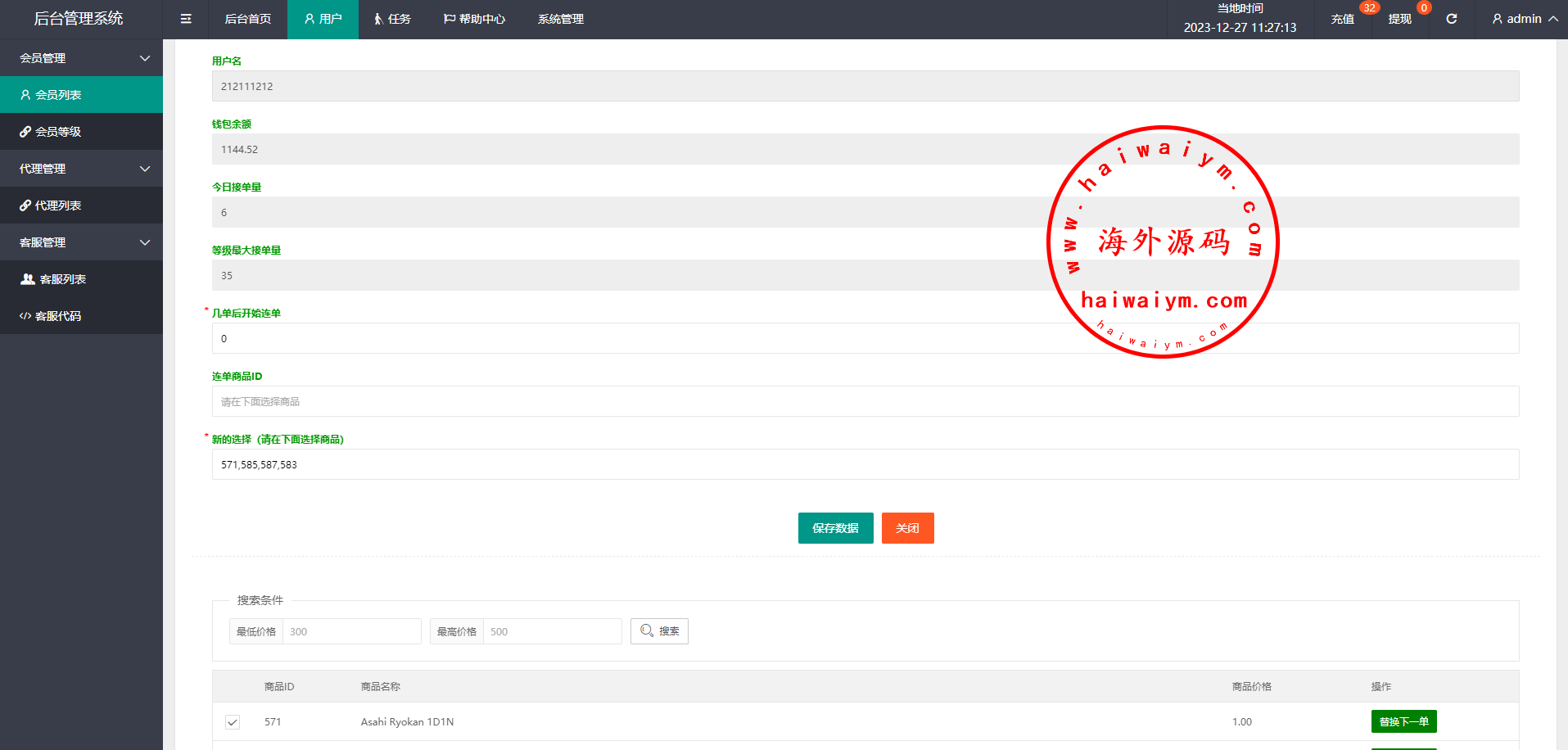Click the sidebar collapse hamburger icon

coord(186,19)
